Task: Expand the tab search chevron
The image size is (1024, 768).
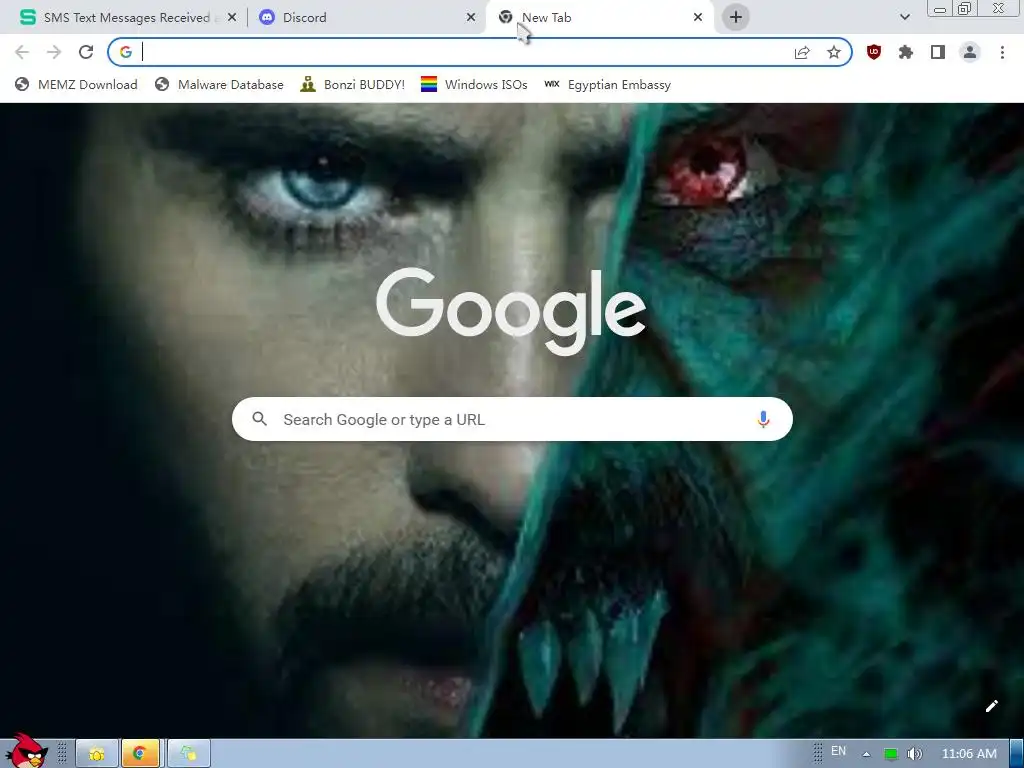Action: point(905,17)
